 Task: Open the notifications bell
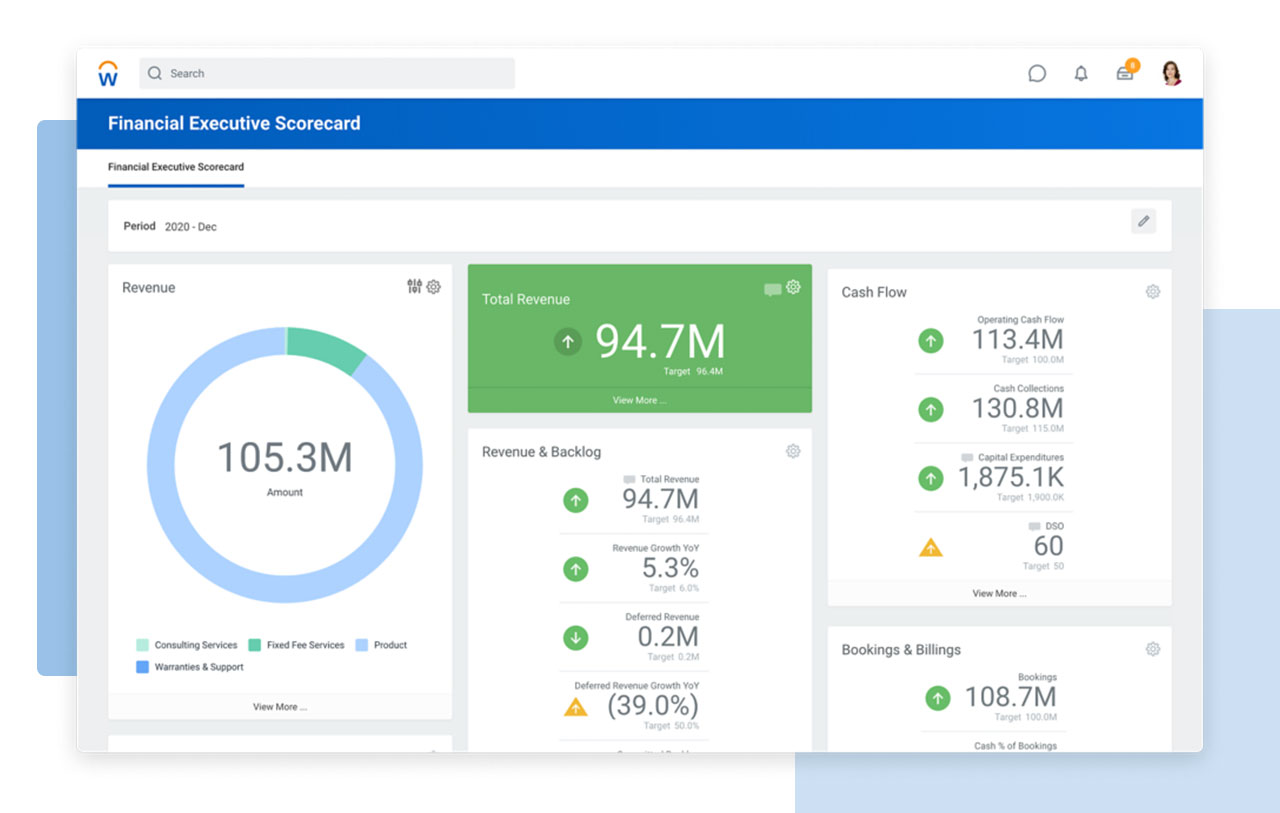[1081, 73]
